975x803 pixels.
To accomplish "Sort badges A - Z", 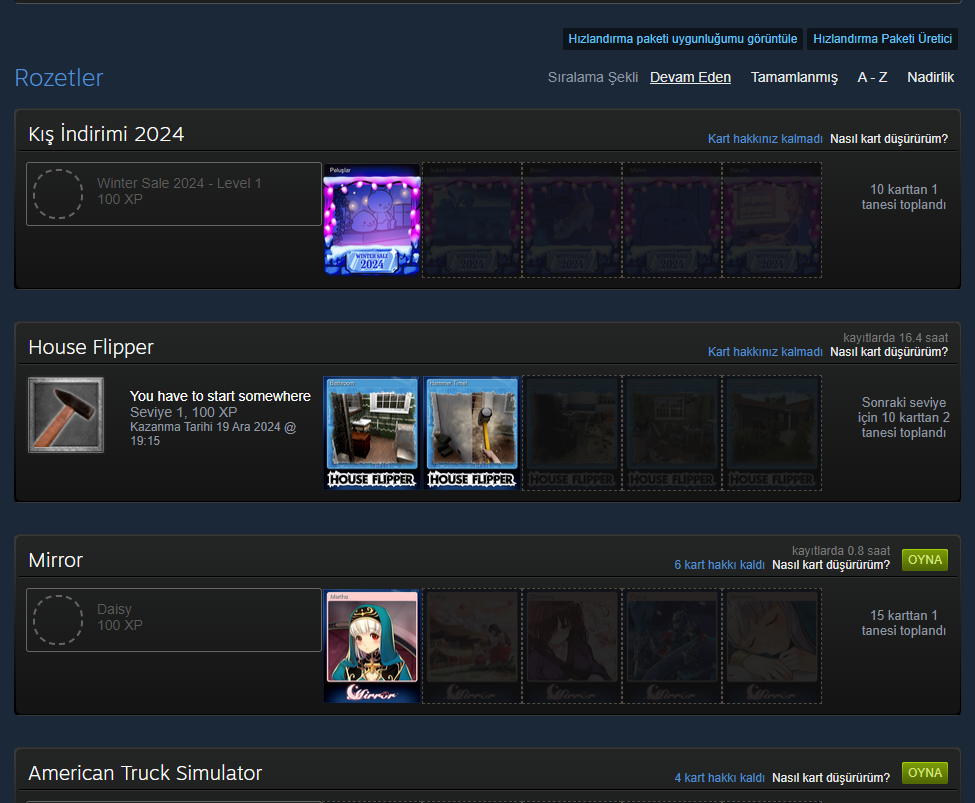I will pyautogui.click(x=872, y=77).
